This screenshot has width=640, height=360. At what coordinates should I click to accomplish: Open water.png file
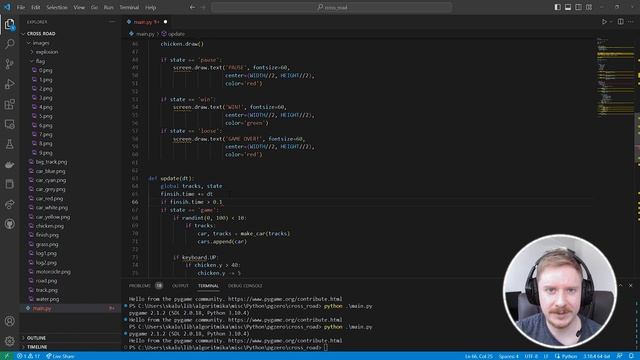[47, 299]
